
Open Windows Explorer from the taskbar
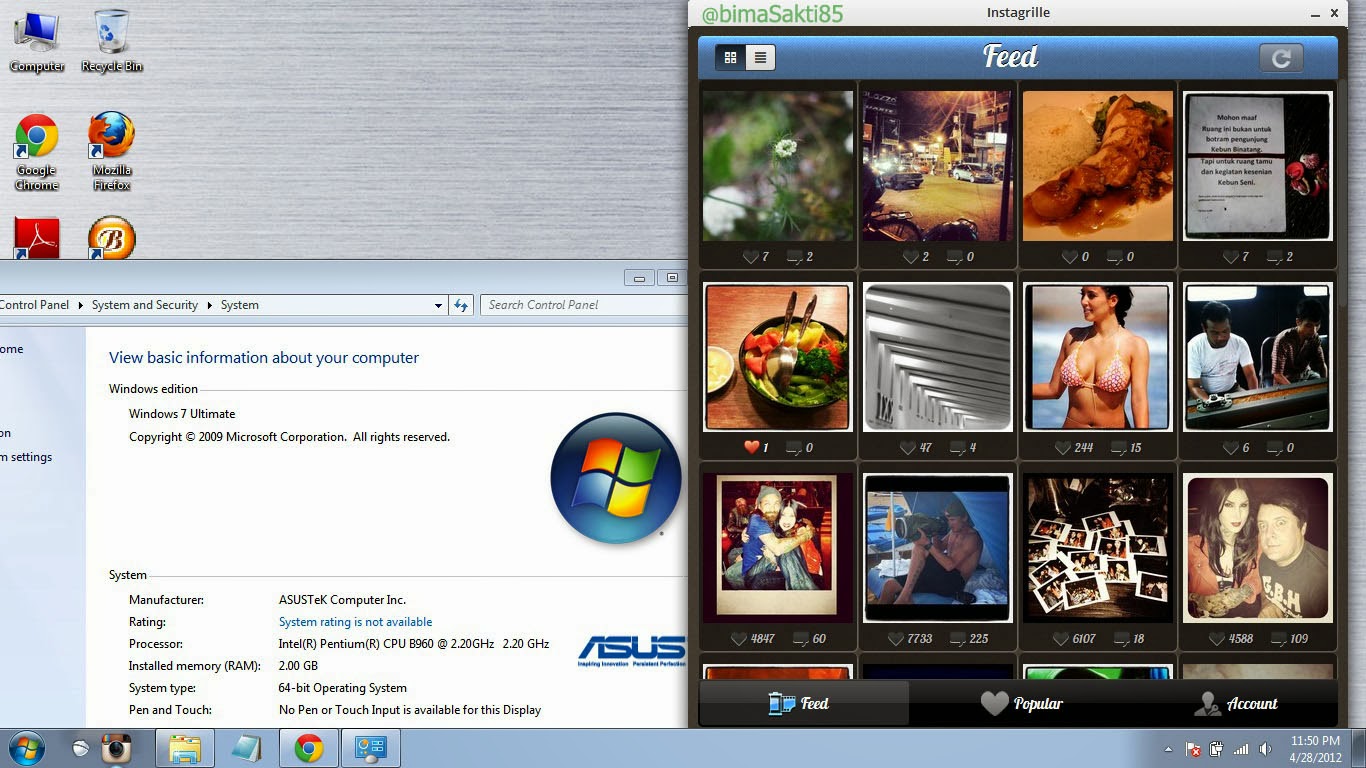(x=185, y=748)
